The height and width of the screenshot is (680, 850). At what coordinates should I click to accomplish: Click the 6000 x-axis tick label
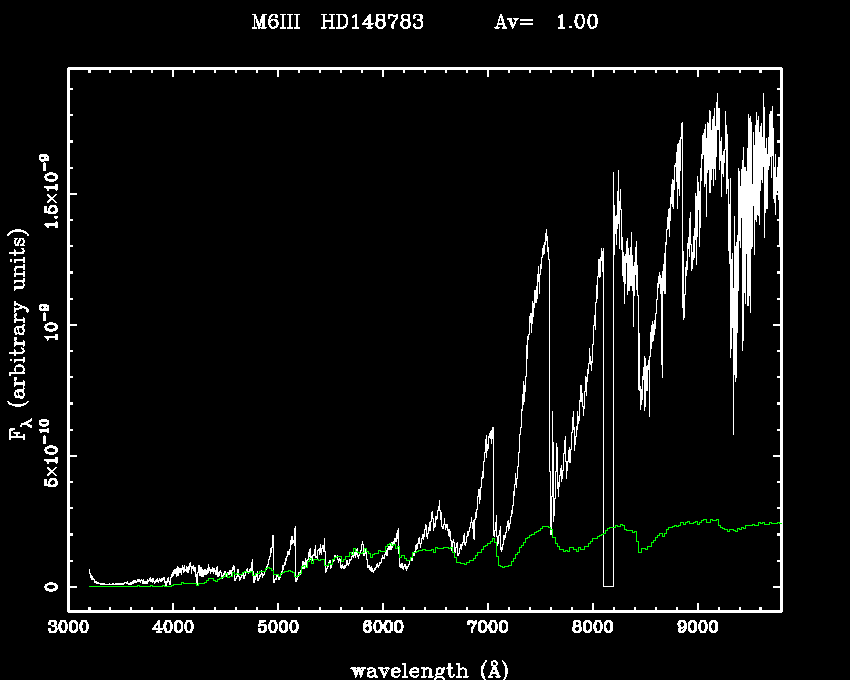coord(382,629)
